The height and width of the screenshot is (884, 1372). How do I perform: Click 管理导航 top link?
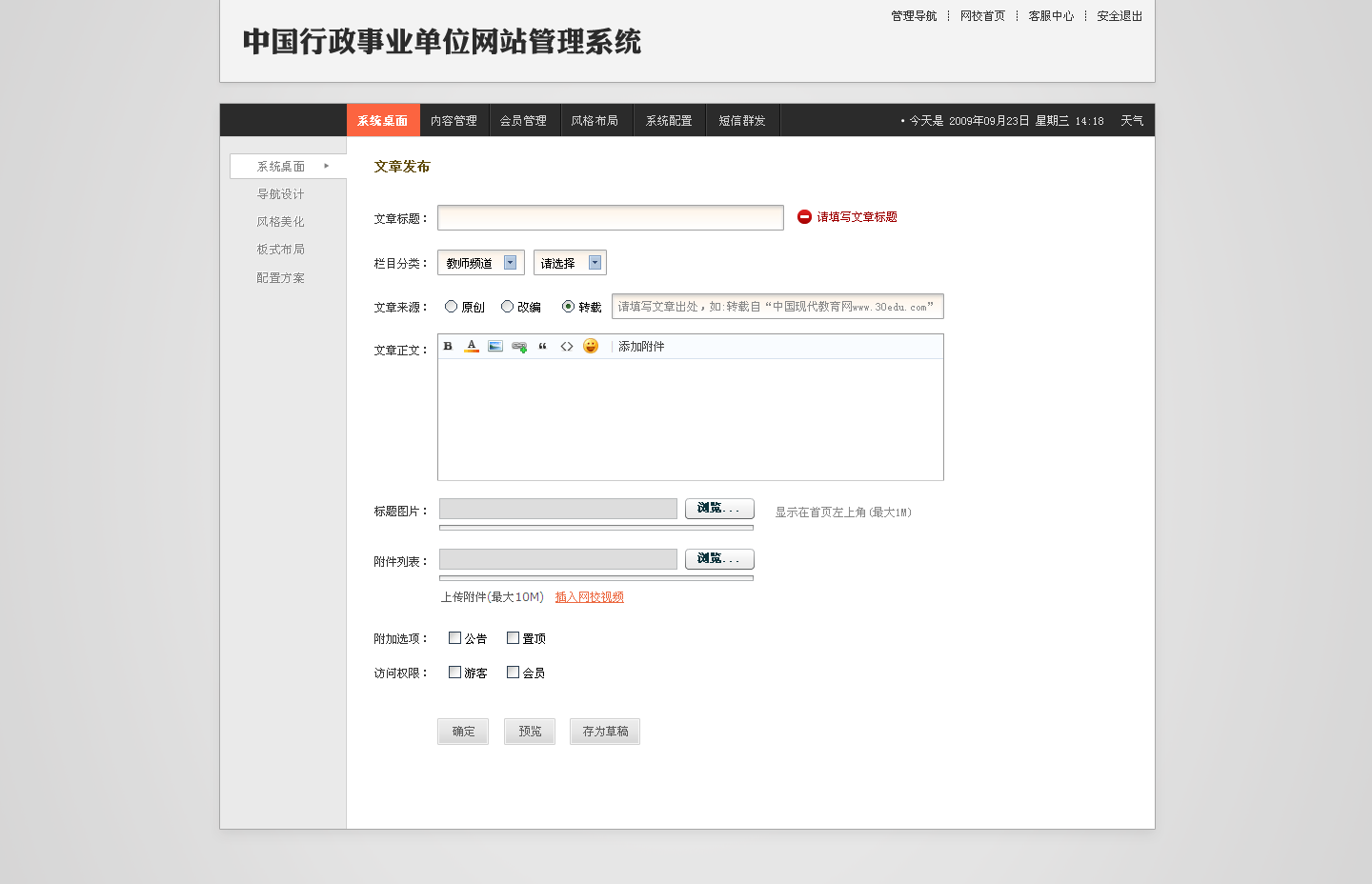[914, 16]
